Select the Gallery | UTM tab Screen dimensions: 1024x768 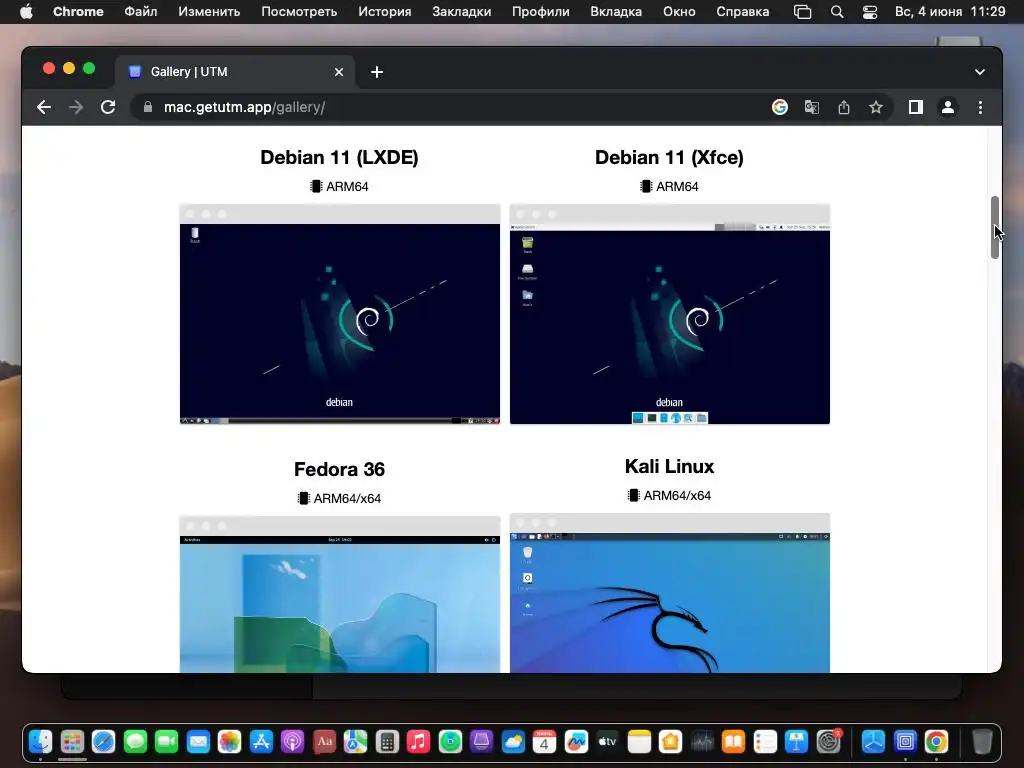coord(235,72)
